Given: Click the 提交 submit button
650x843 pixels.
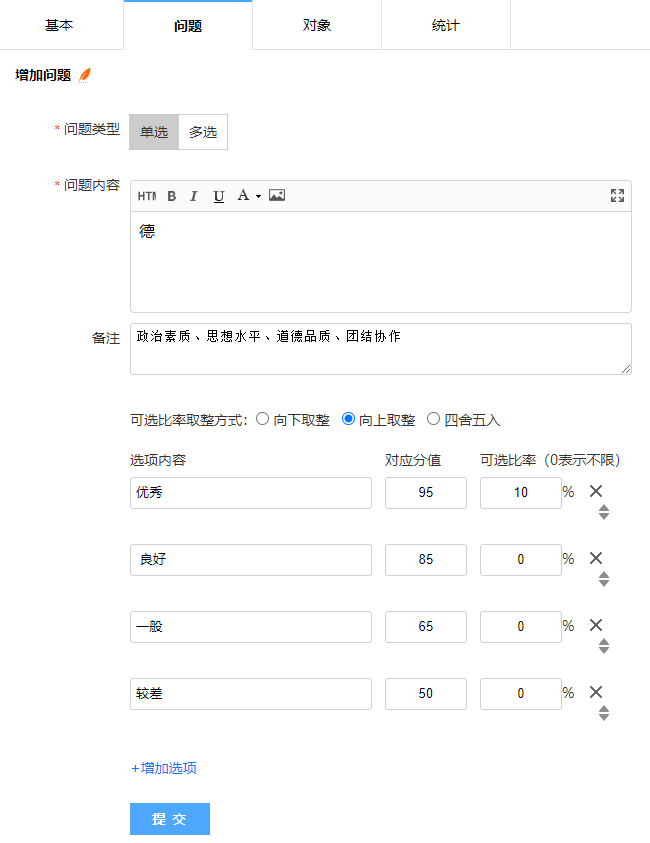Looking at the screenshot, I should tap(170, 819).
